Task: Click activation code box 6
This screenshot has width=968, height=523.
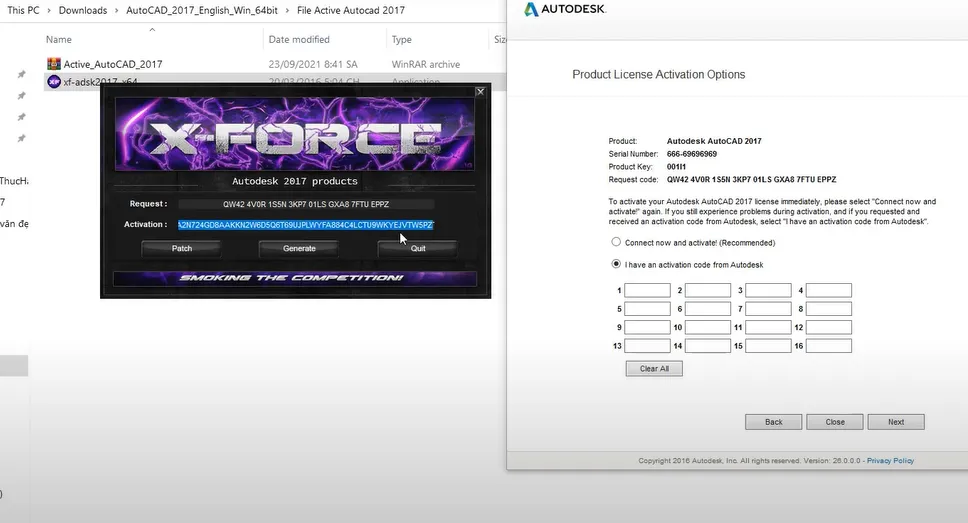Action: point(707,309)
